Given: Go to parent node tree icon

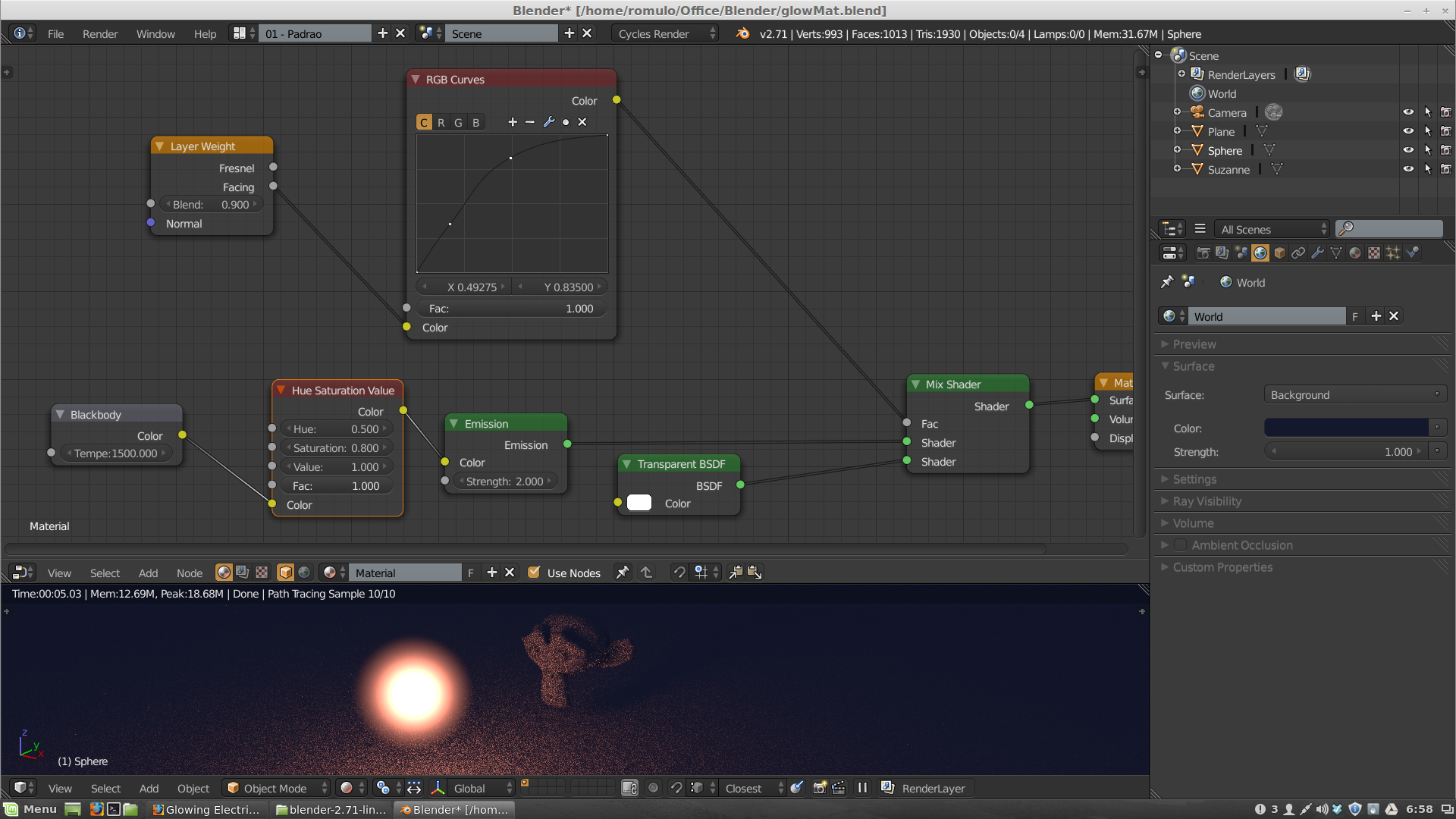Looking at the screenshot, I should click(x=646, y=573).
